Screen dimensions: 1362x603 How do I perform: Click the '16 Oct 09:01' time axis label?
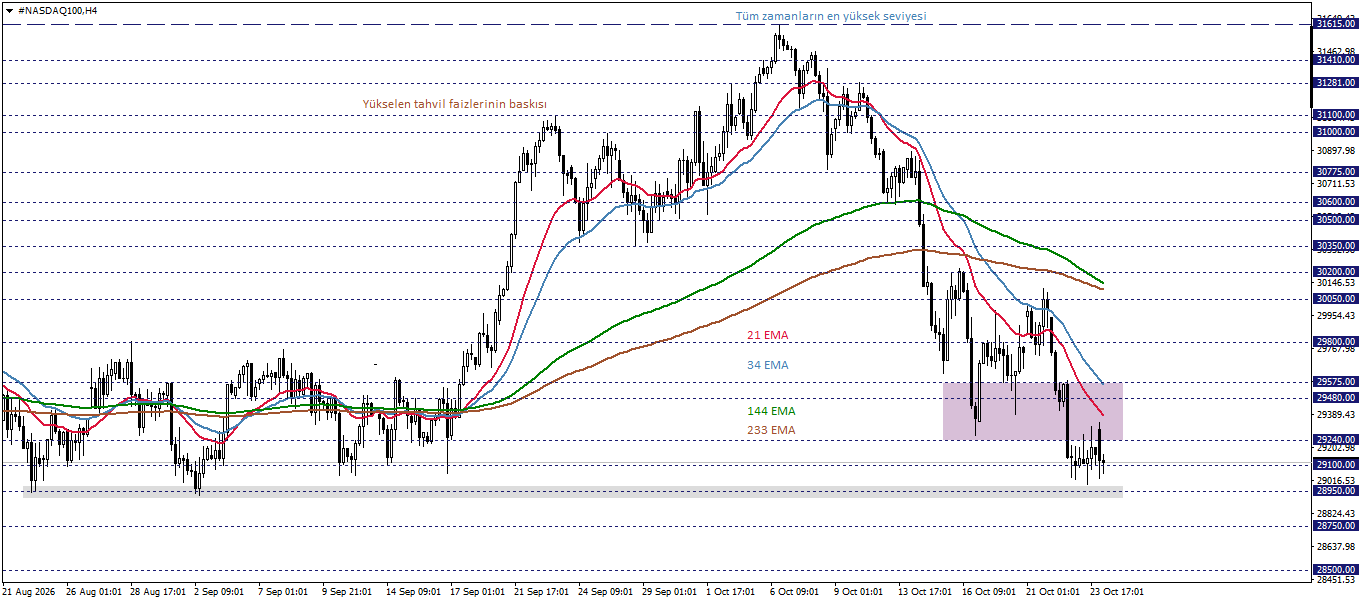990,592
